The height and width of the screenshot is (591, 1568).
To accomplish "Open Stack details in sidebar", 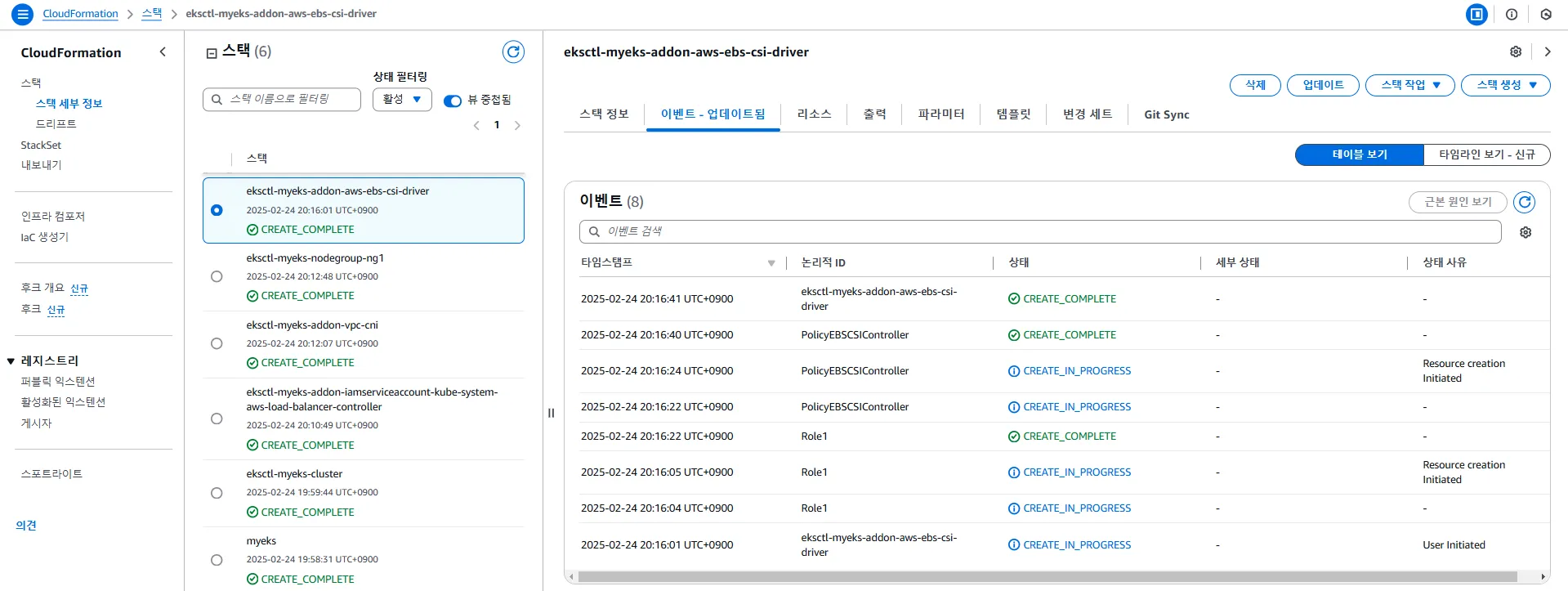I will click(69, 104).
